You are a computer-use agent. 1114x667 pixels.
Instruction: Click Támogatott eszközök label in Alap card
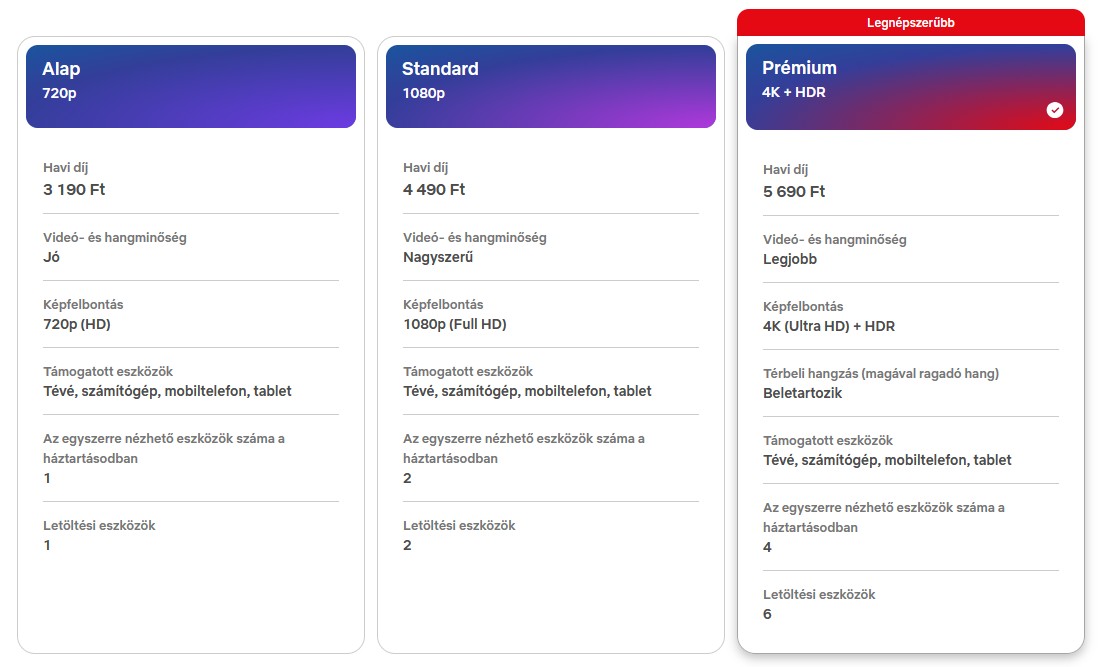108,371
